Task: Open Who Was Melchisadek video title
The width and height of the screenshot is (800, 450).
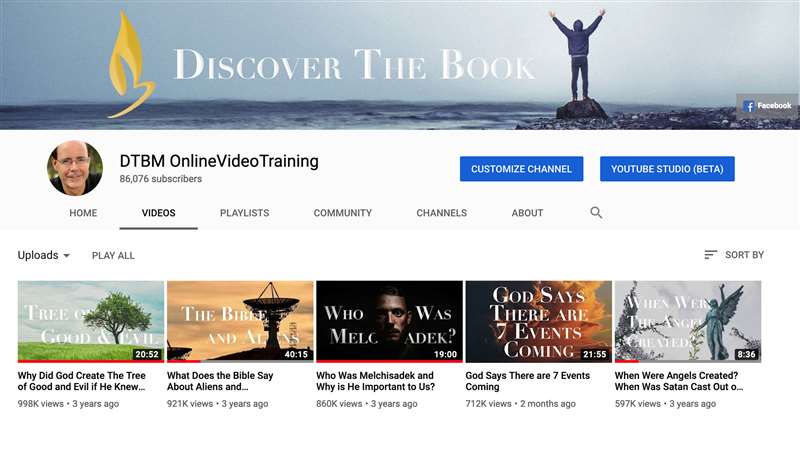Action: click(x=375, y=381)
